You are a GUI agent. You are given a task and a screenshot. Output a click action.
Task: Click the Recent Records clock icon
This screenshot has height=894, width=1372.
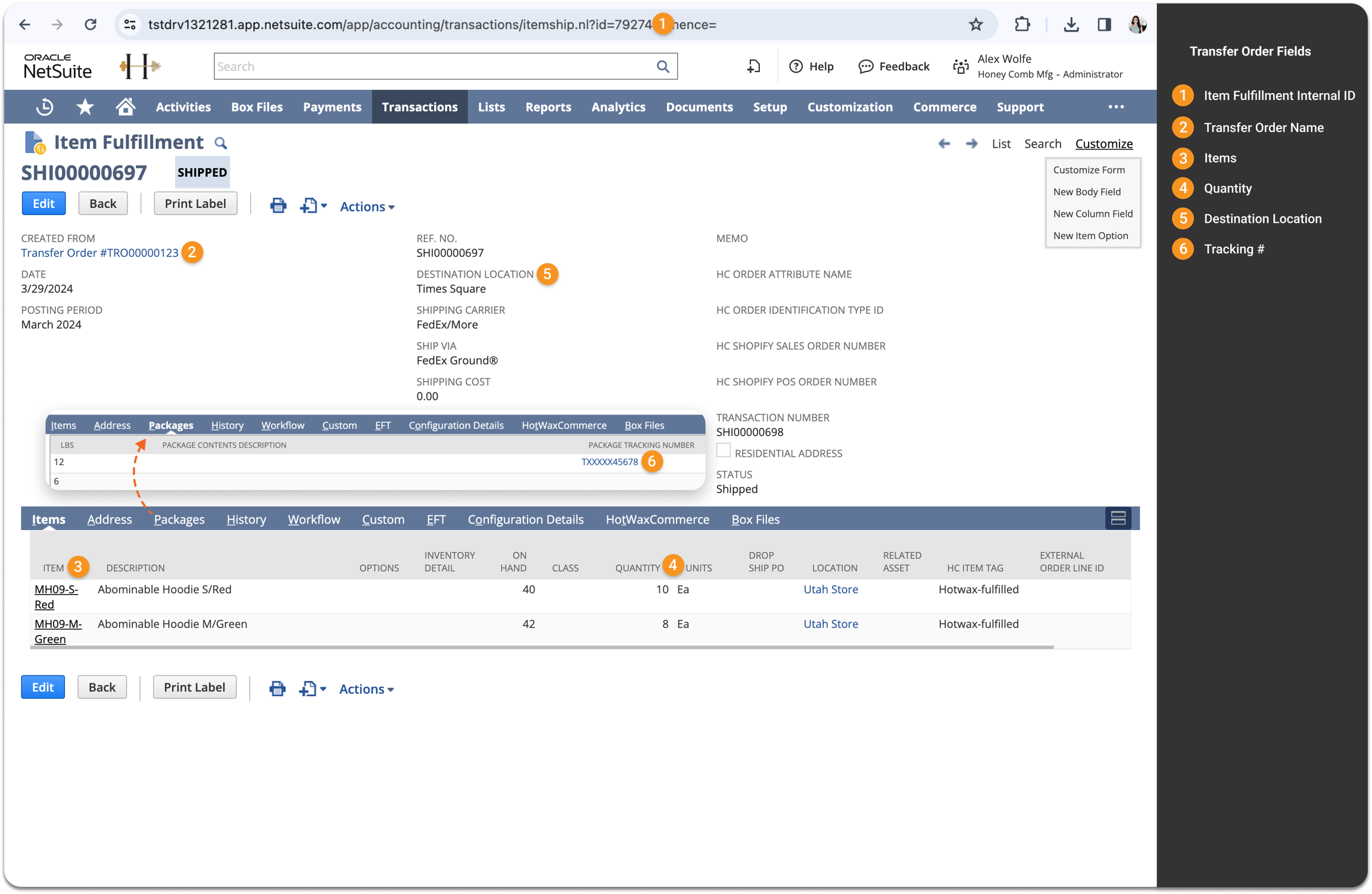(45, 107)
